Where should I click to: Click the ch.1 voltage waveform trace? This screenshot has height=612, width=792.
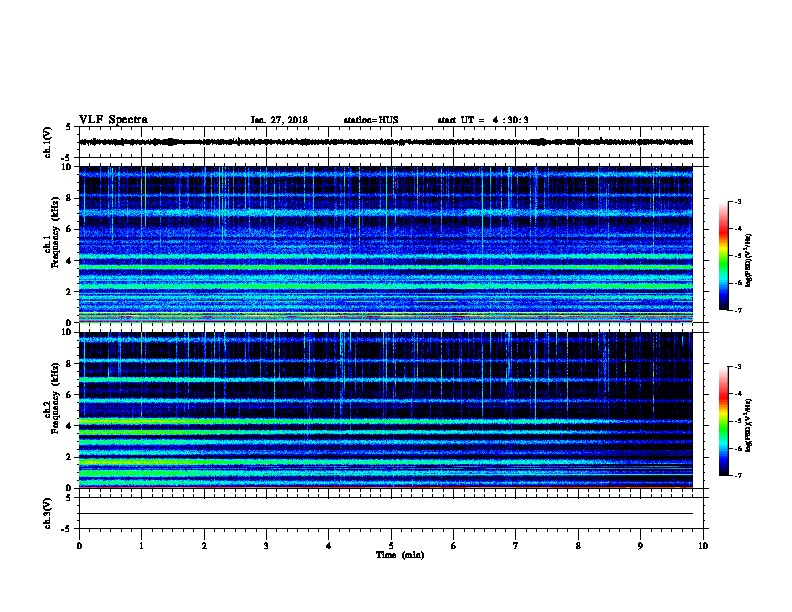pos(386,142)
